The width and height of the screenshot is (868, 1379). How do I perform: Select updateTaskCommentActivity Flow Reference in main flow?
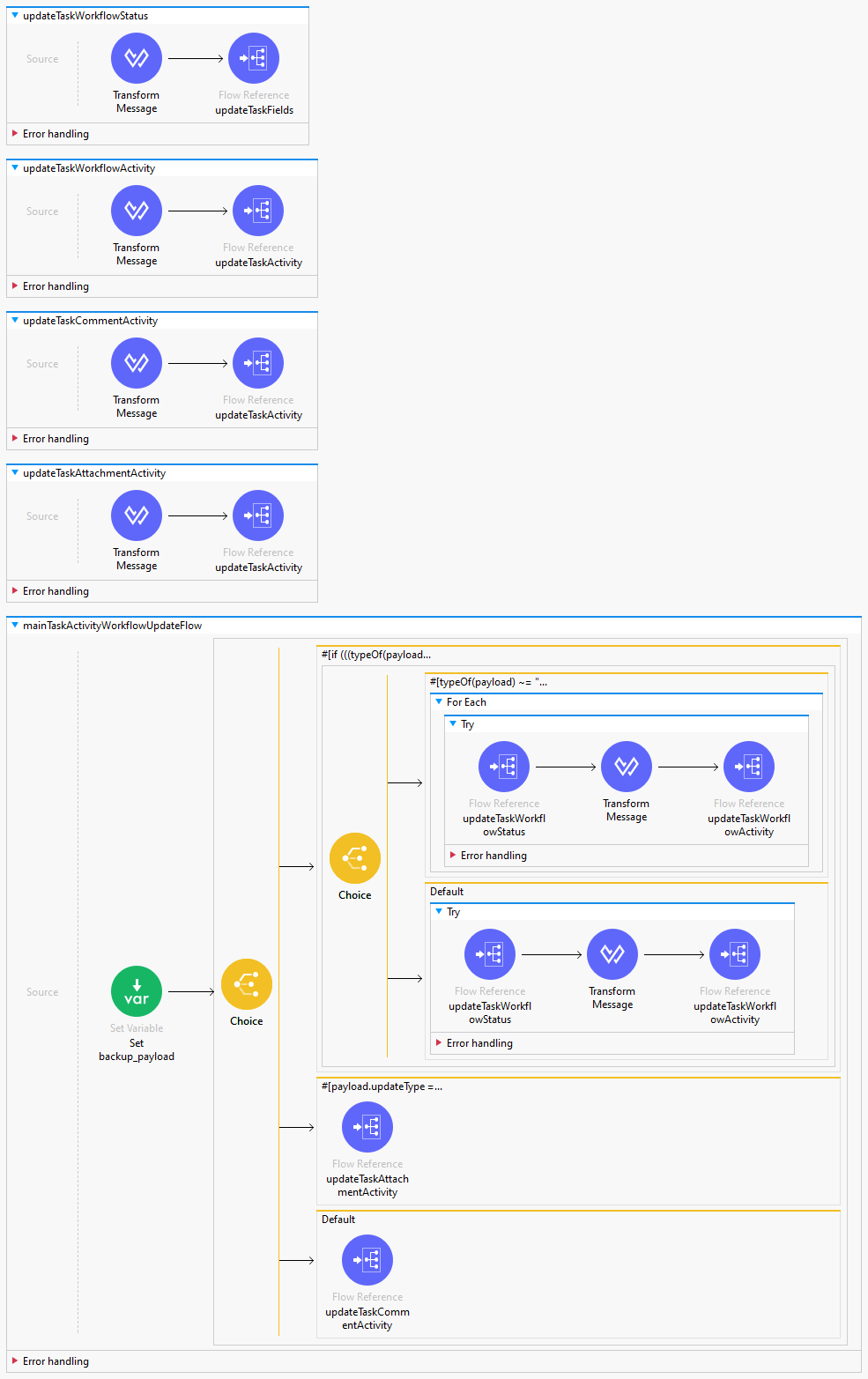point(367,1260)
